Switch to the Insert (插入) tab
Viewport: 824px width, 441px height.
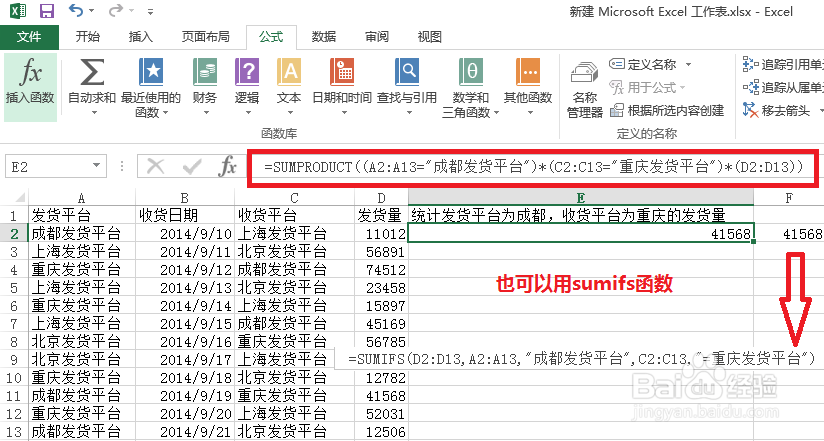point(140,37)
